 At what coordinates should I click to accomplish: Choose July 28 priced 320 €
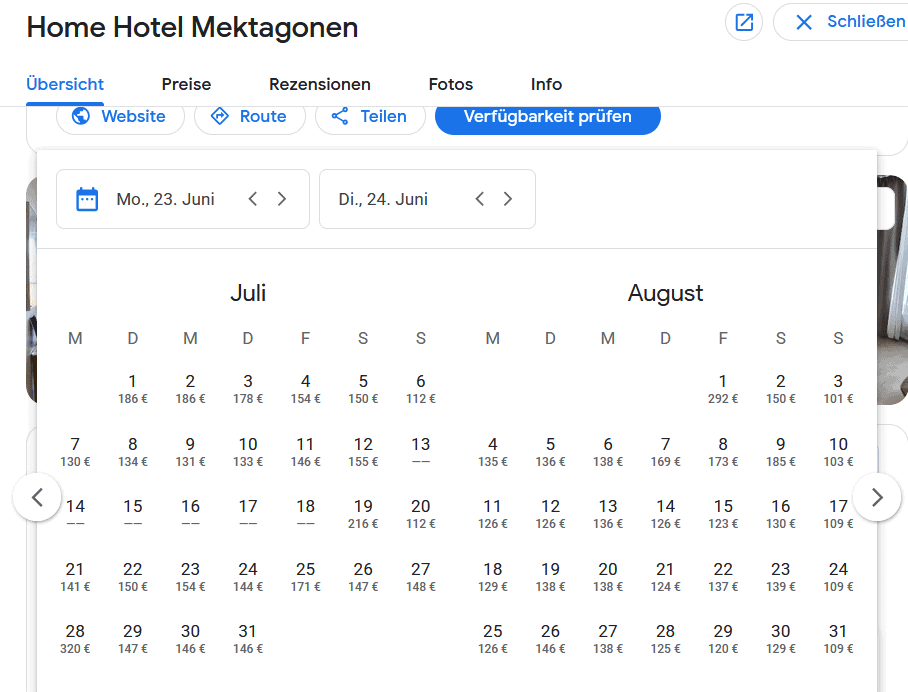[75, 638]
